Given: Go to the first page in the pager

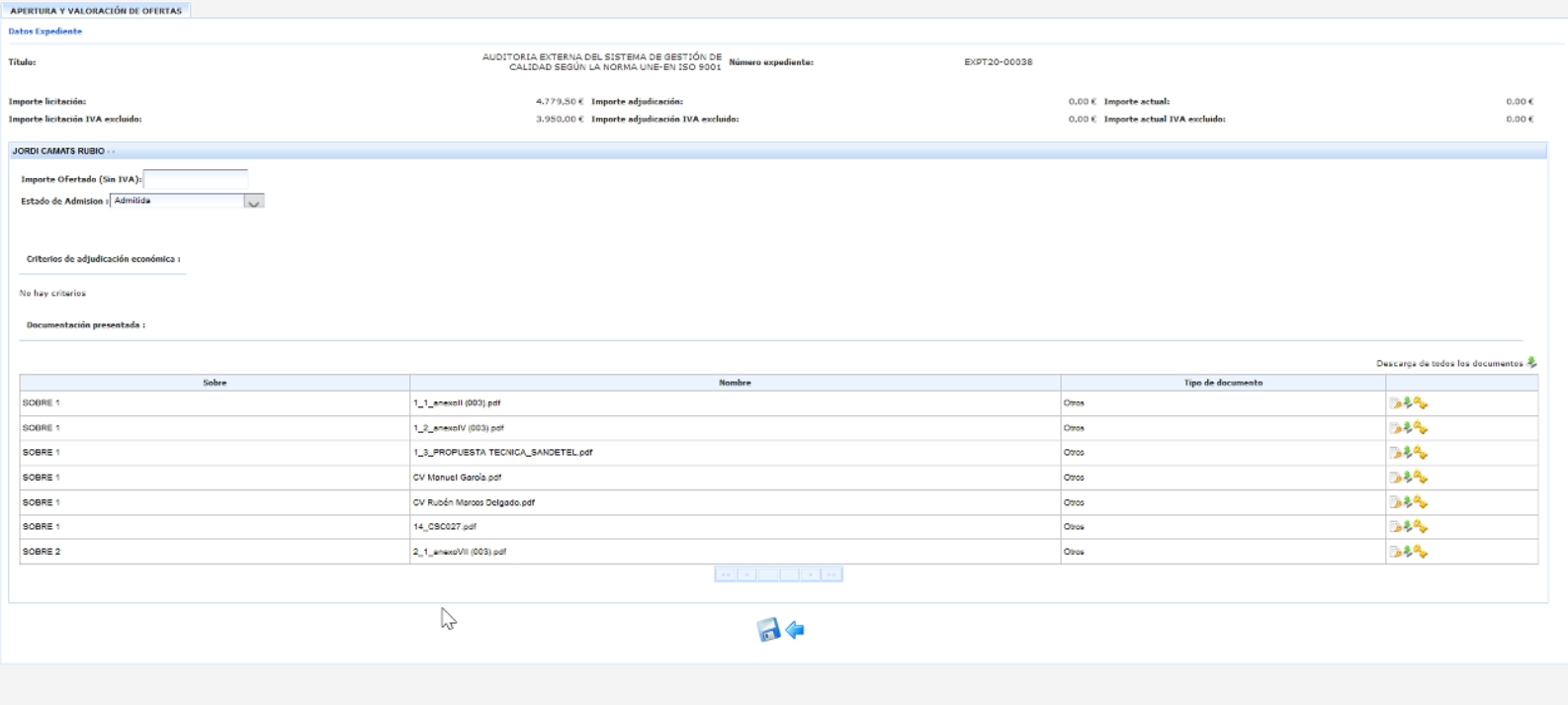Looking at the screenshot, I should (x=725, y=574).
